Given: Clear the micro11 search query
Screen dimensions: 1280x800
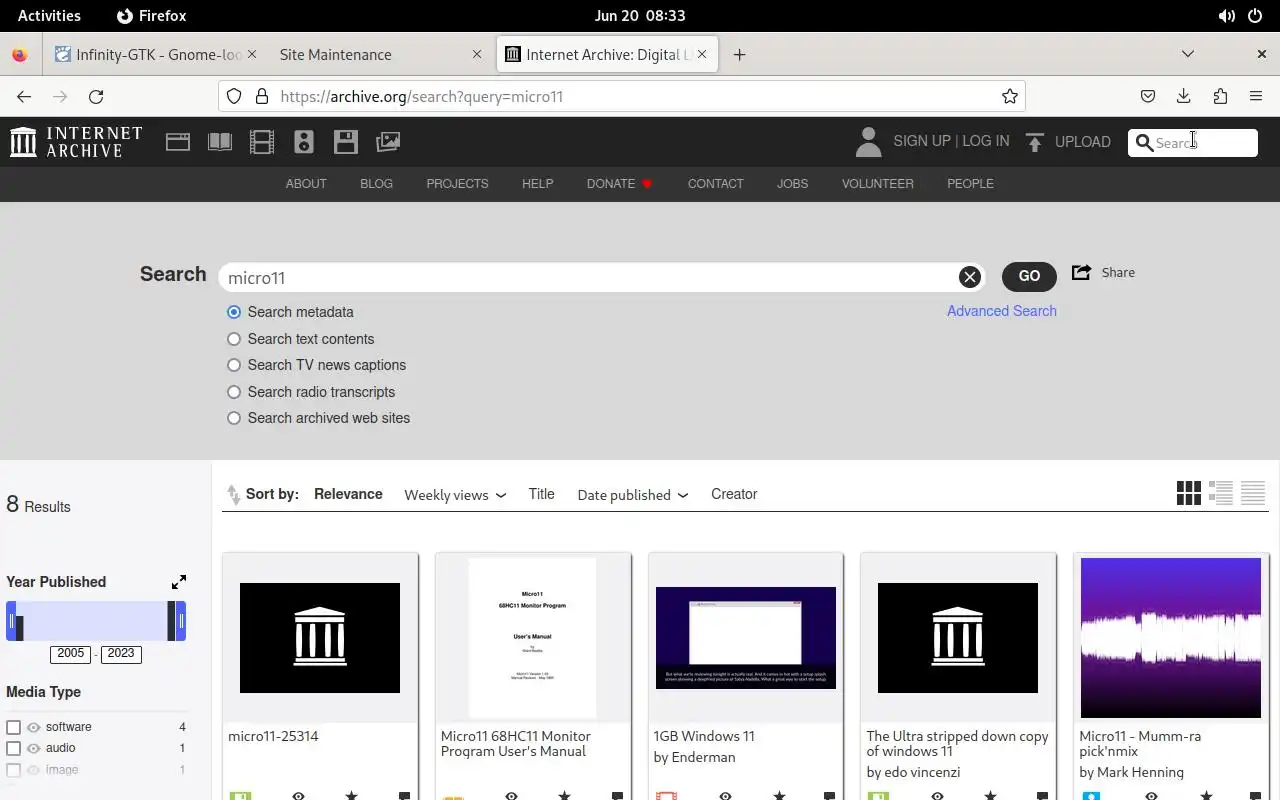Looking at the screenshot, I should (x=969, y=277).
